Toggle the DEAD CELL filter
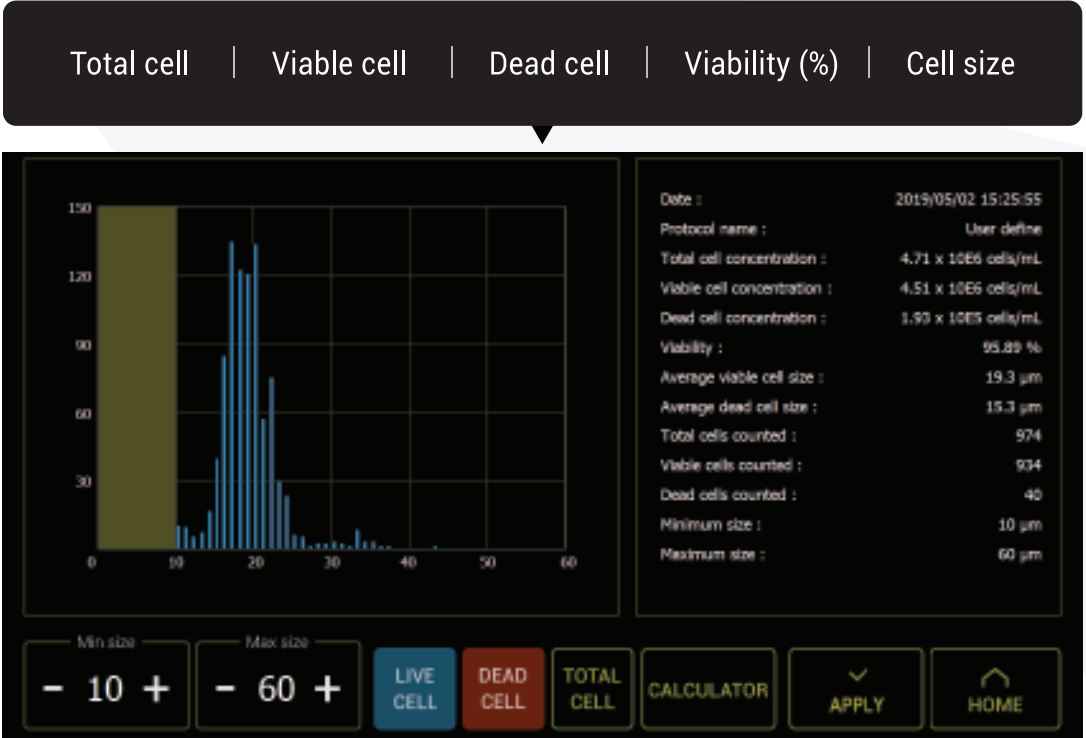The width and height of the screenshot is (1086, 738). 503,689
